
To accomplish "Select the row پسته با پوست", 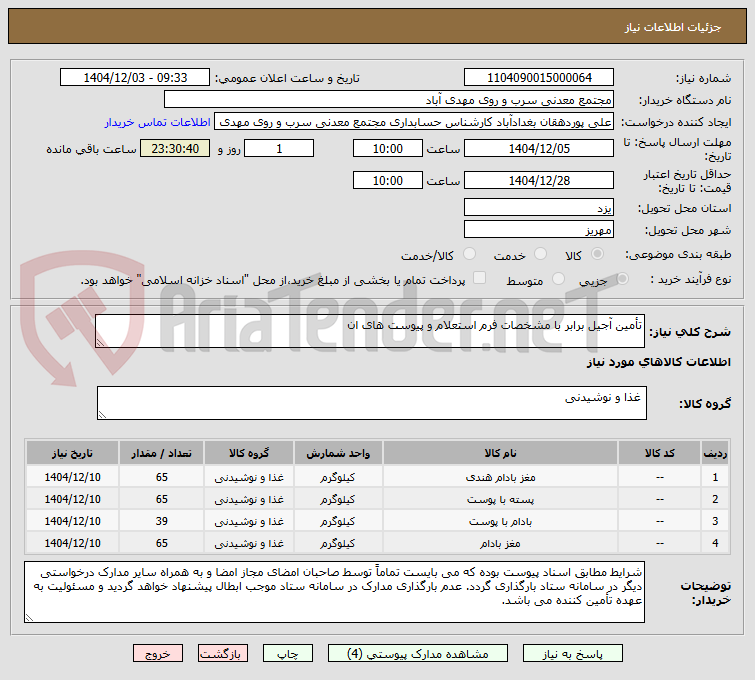I will click(x=378, y=499).
